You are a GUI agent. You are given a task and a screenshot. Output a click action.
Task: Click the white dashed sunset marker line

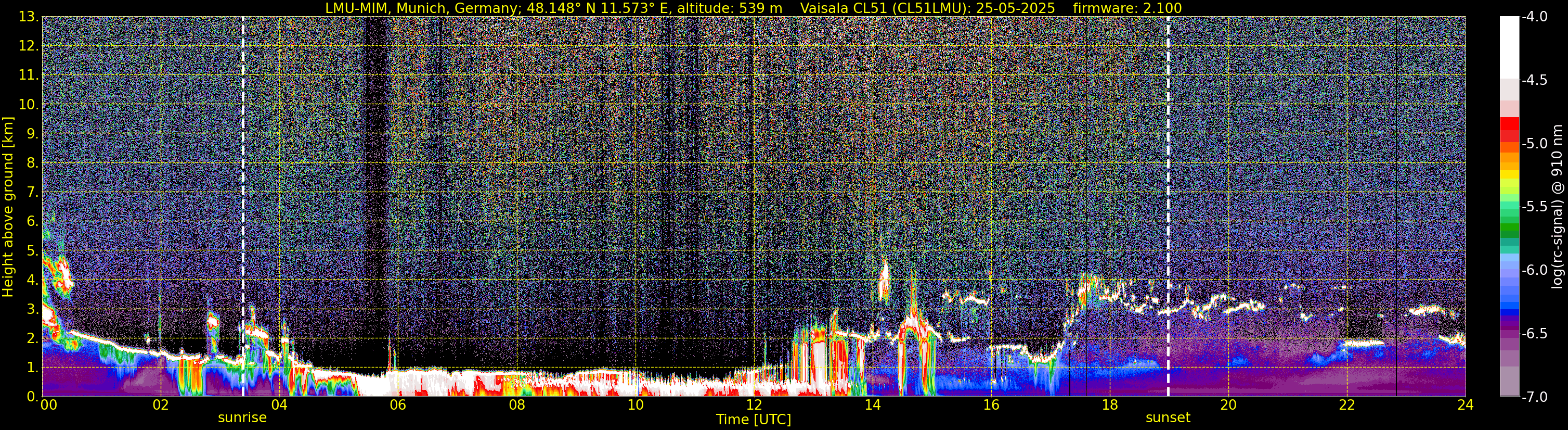(x=1168, y=207)
